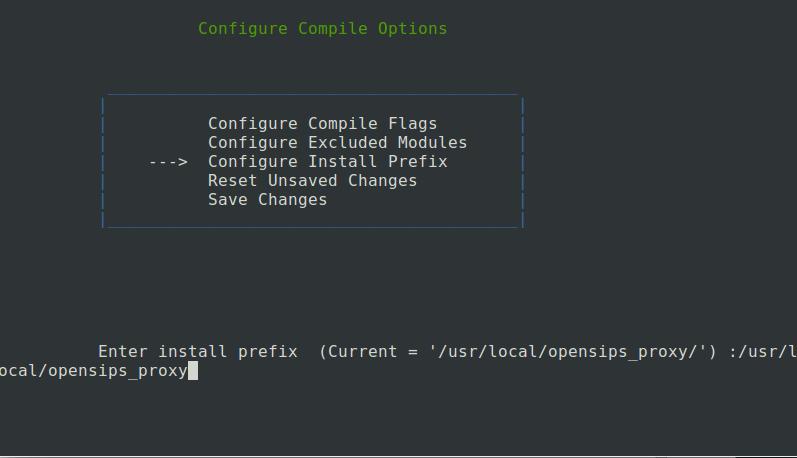Click the word Modules in the menu
Viewport: 797px width, 458px height.
pos(433,142)
